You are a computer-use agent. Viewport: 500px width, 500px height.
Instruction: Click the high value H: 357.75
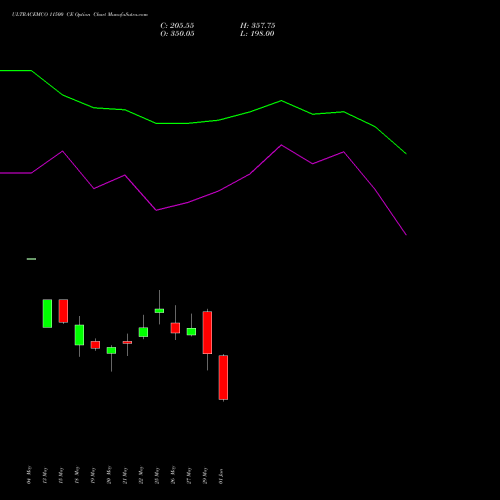[258, 26]
